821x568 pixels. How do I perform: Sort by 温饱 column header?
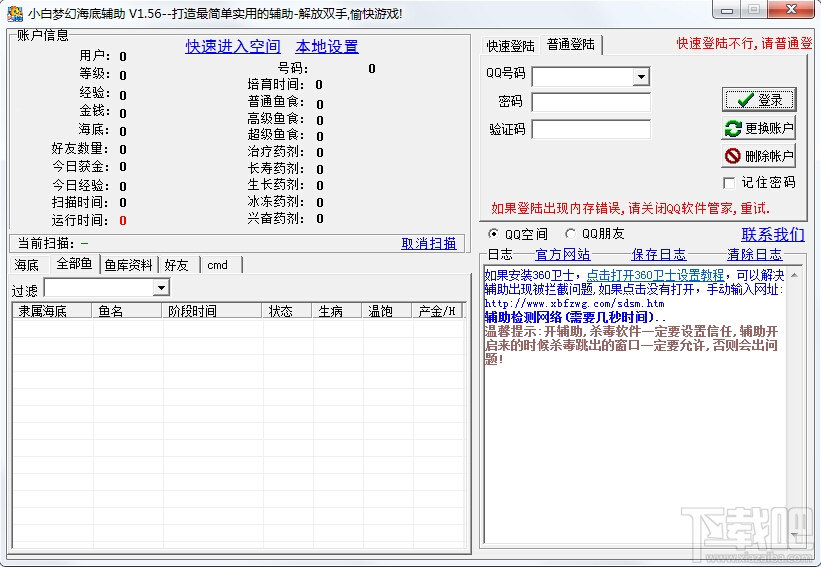(x=386, y=310)
